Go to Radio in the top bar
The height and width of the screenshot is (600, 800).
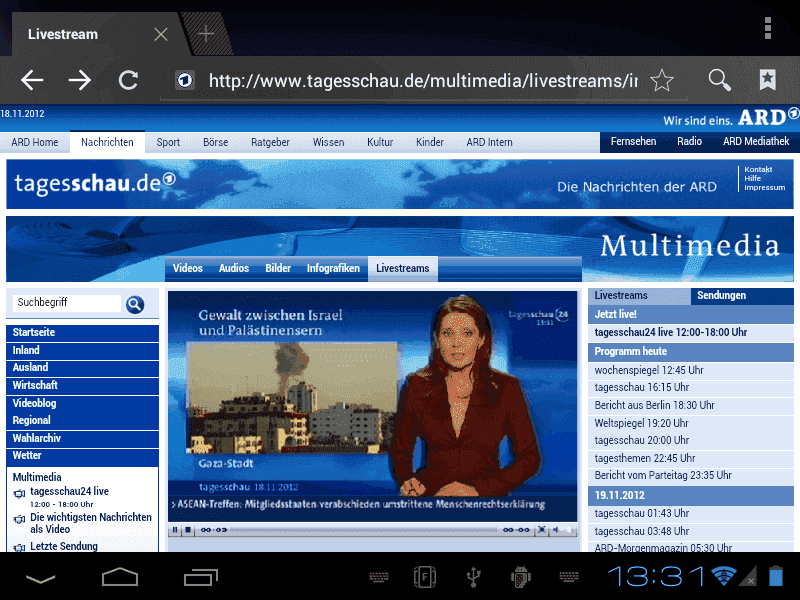click(x=689, y=141)
